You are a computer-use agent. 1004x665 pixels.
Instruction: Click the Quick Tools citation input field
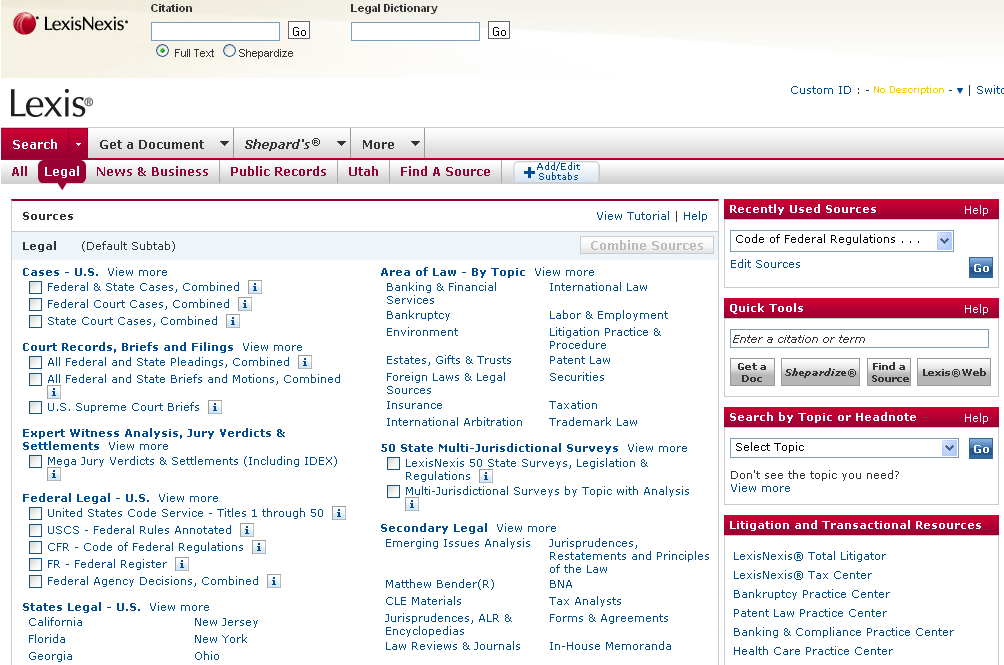(x=858, y=339)
